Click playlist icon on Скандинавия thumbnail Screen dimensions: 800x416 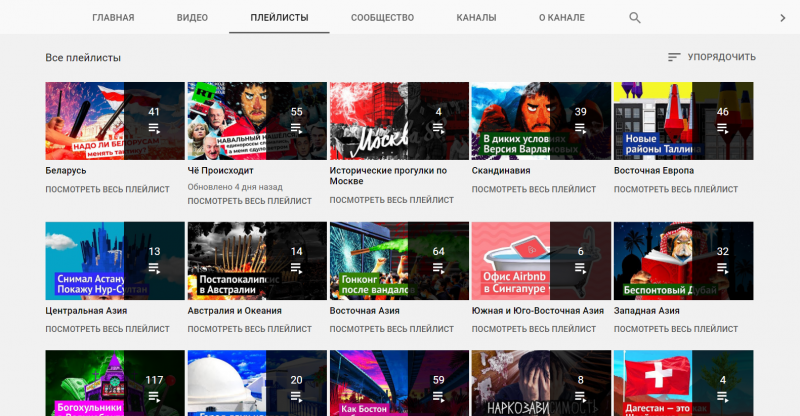click(581, 129)
